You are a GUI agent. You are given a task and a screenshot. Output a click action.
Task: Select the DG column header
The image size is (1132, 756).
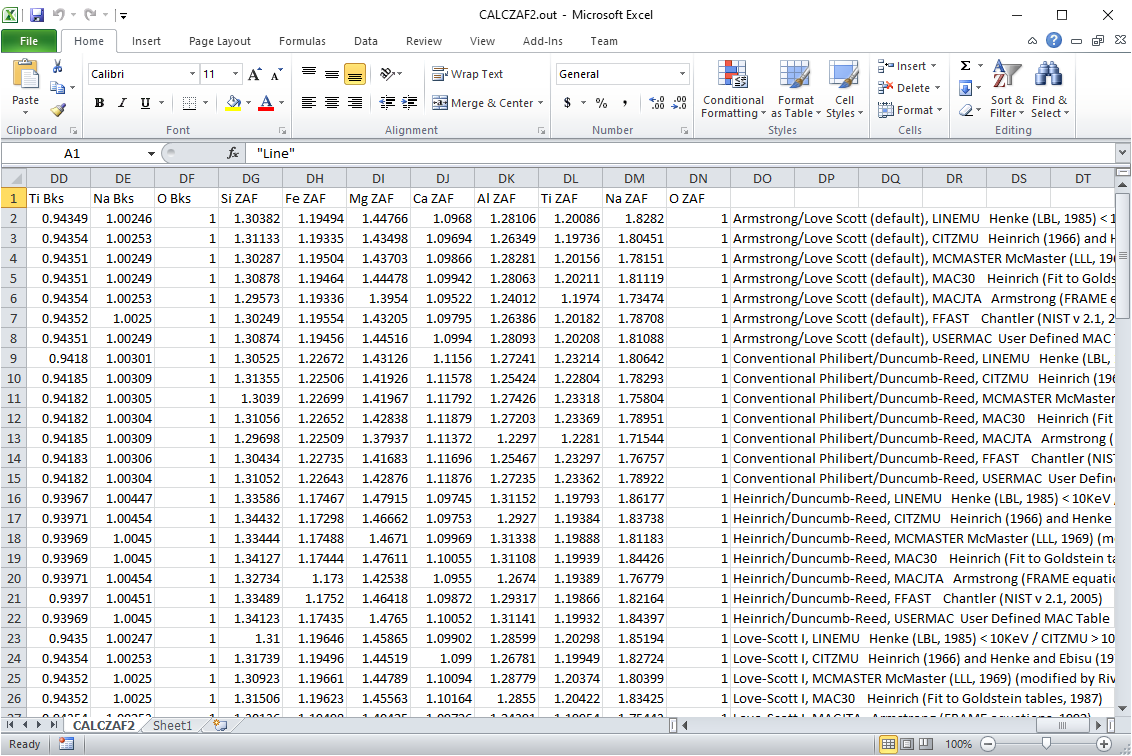250,178
